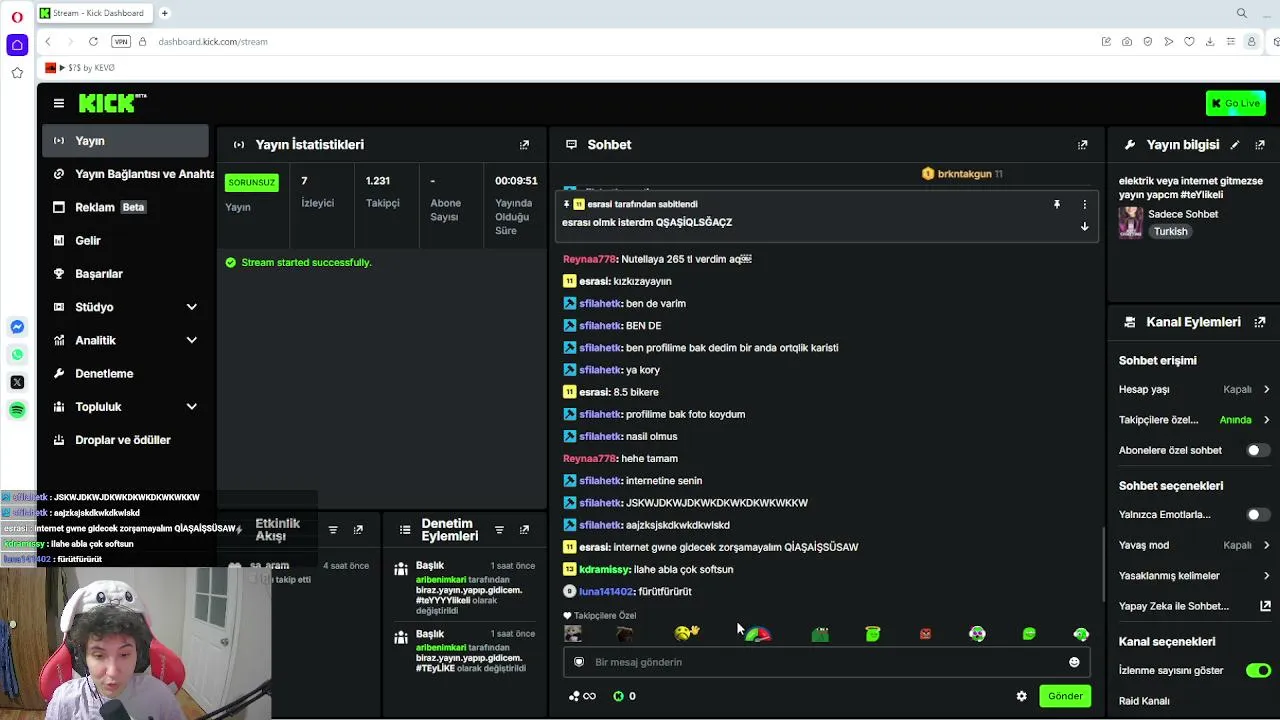Pop out the Yayın bilgisi panel
1280x720 pixels.
pos(1260,145)
